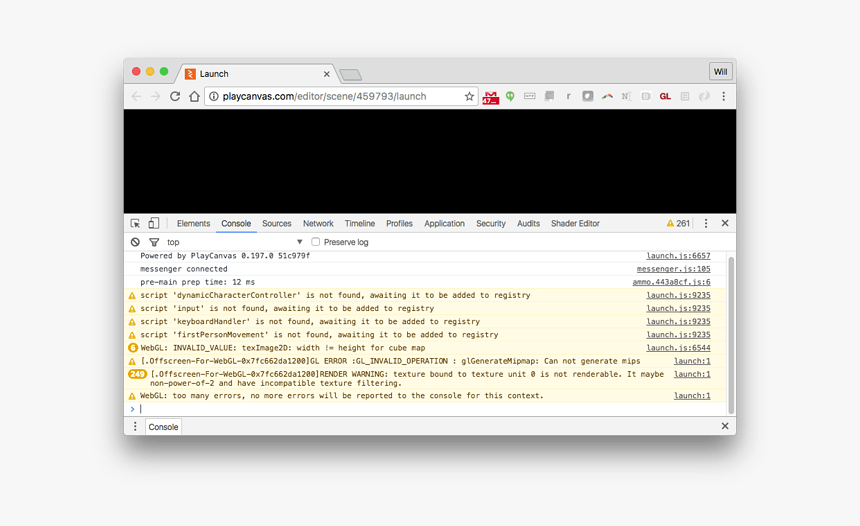Viewport: 860px width, 526px height.
Task: Open the launch.js:6657 source link
Action: (x=678, y=256)
